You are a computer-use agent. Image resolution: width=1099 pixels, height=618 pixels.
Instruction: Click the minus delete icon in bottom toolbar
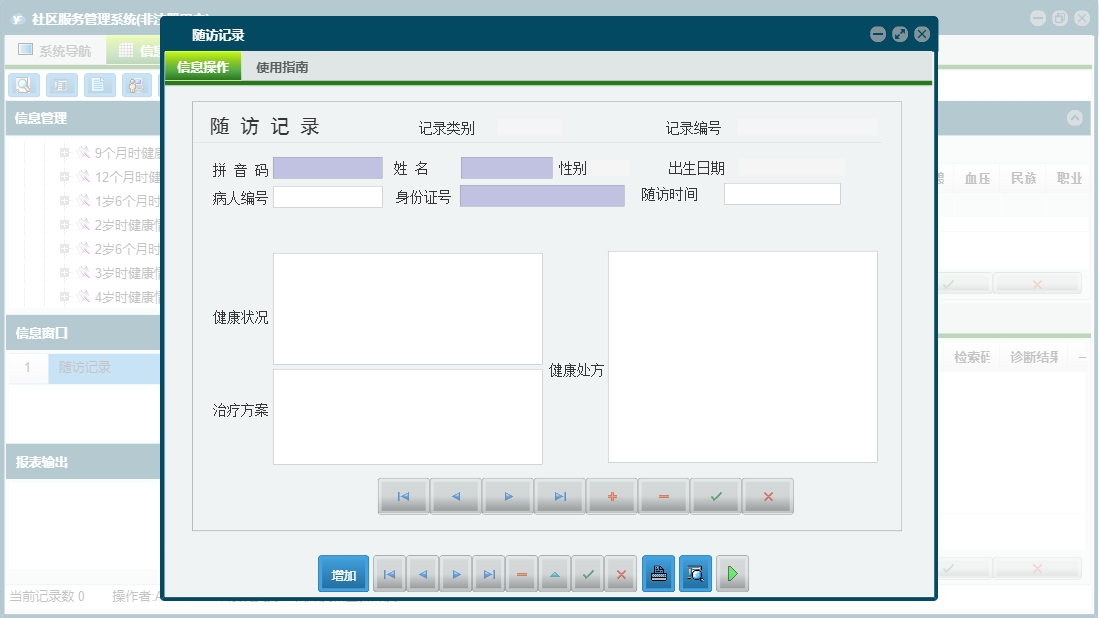tap(522, 575)
